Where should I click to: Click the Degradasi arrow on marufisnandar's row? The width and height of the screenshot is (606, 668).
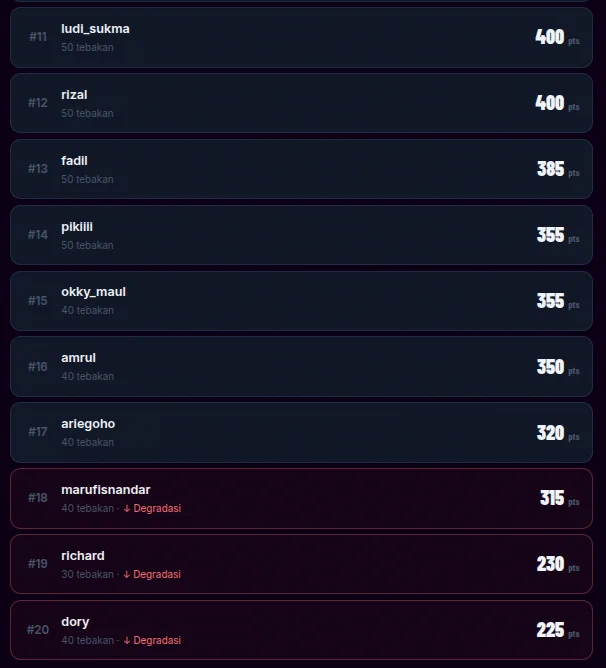[x=127, y=509]
